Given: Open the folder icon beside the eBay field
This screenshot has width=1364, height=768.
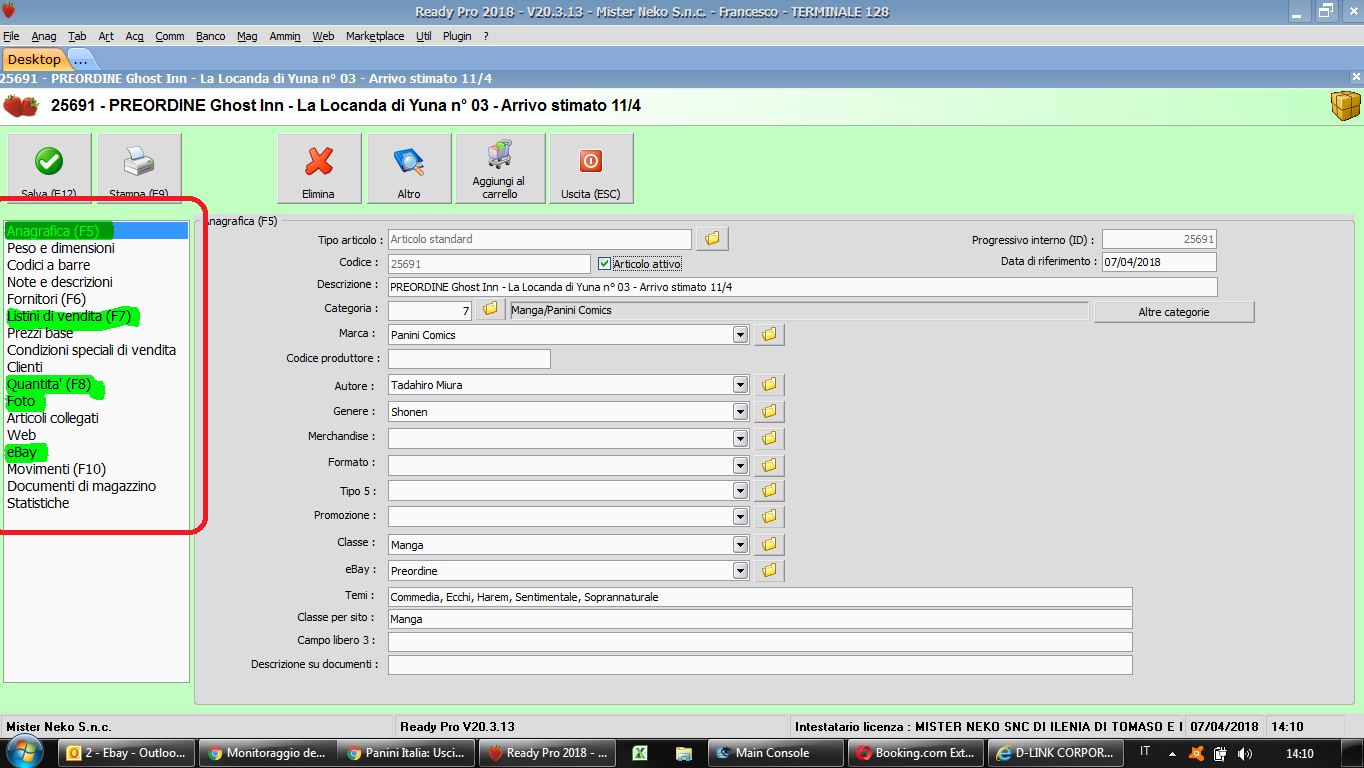Looking at the screenshot, I should [769, 571].
